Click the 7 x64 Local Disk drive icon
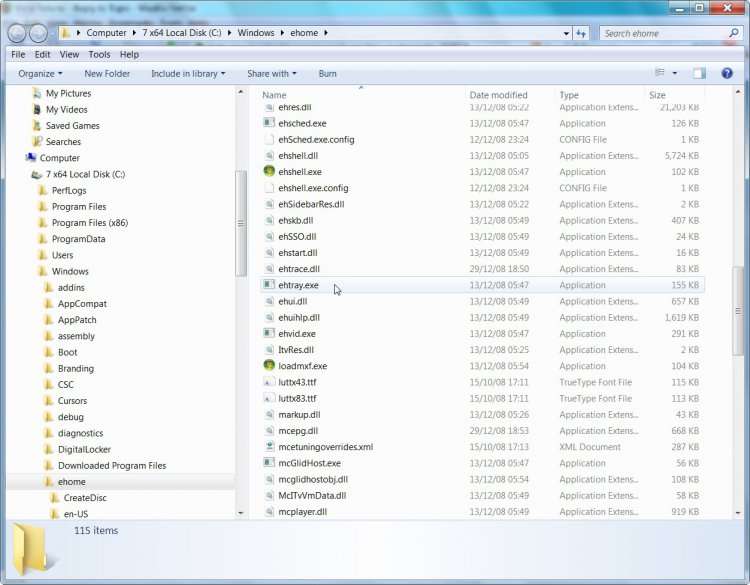Screen dimensions: 750x585 pos(37,175)
